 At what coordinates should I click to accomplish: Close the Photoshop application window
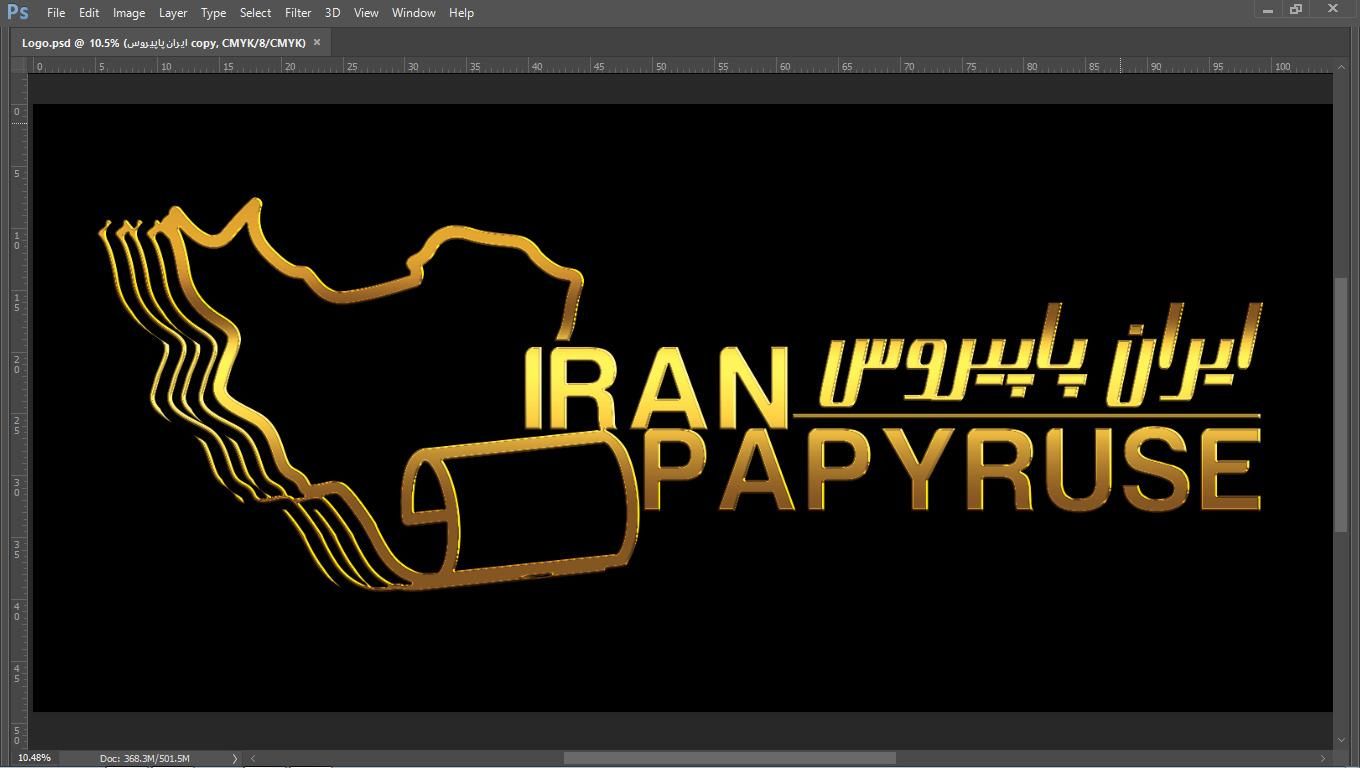pos(1333,9)
